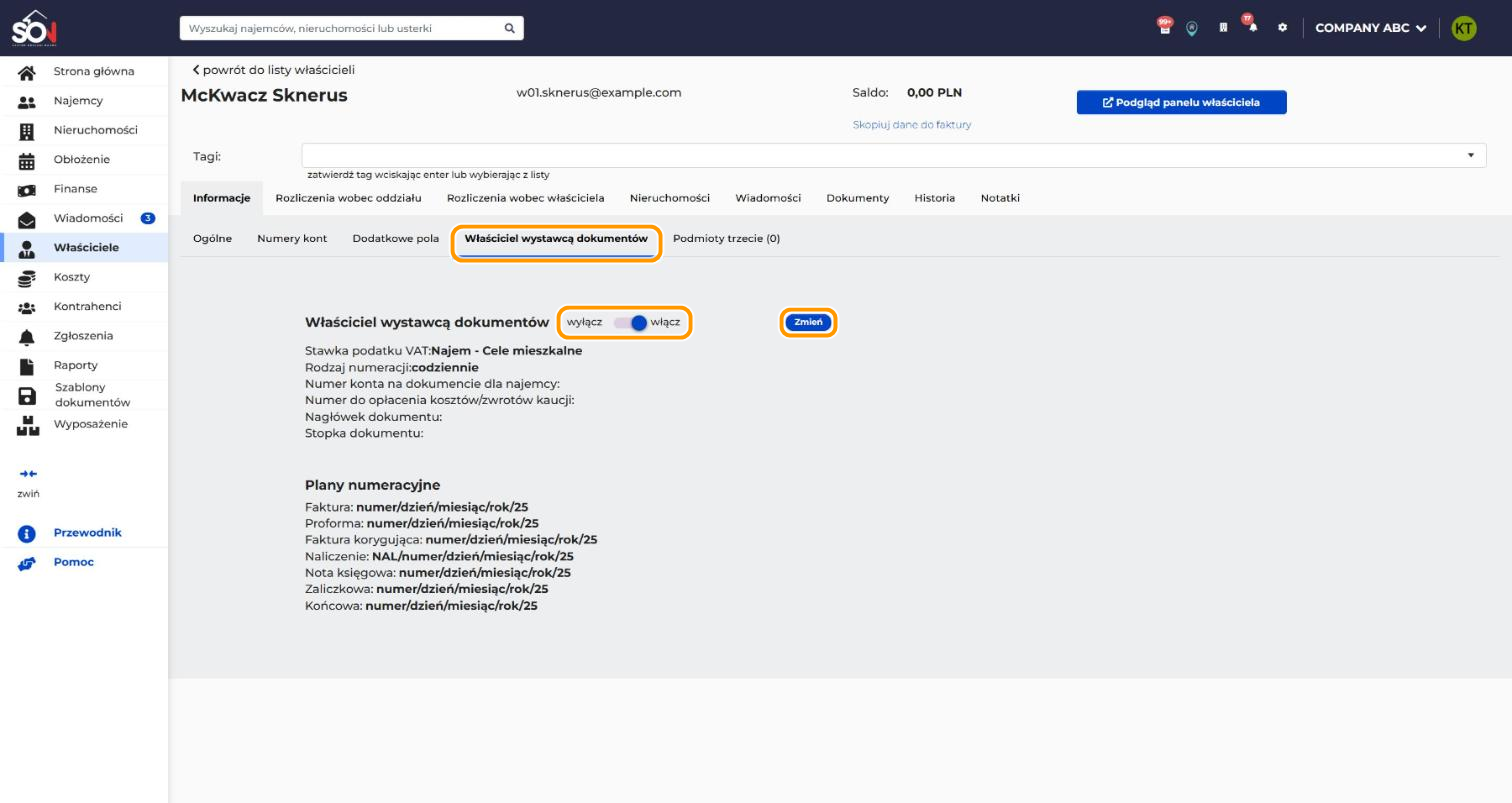Open Raporty file icon in sidebar
This screenshot has height=803, width=1512.
27,366
